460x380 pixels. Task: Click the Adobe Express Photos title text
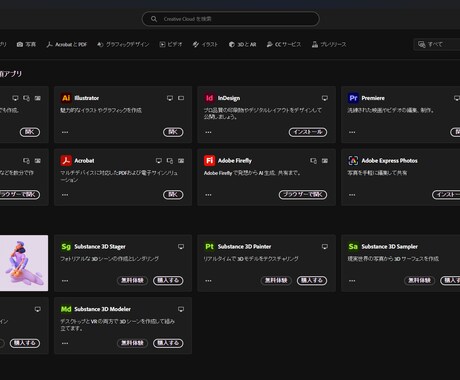[x=389, y=161]
